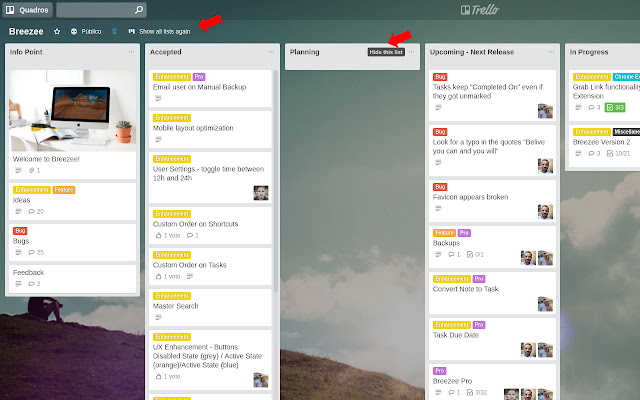640x400 pixels.
Task: Open the Breezee Pro card
Action: point(492,382)
